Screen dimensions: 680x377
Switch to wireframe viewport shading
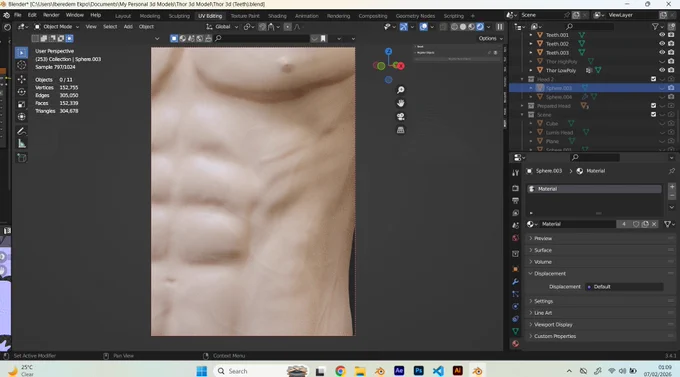point(454,27)
